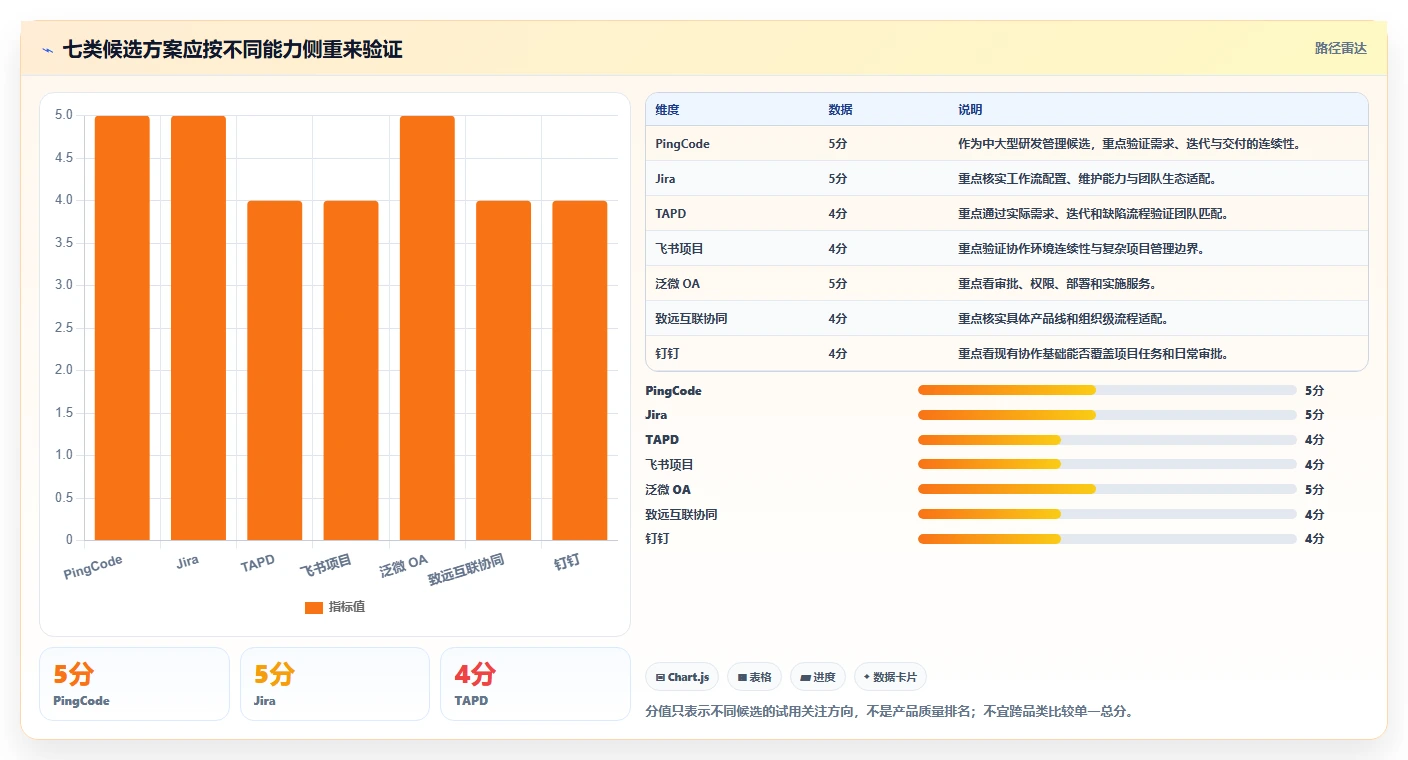The height and width of the screenshot is (760, 1408).
Task: Click the 指标值 legend label text
Action: click(x=347, y=607)
